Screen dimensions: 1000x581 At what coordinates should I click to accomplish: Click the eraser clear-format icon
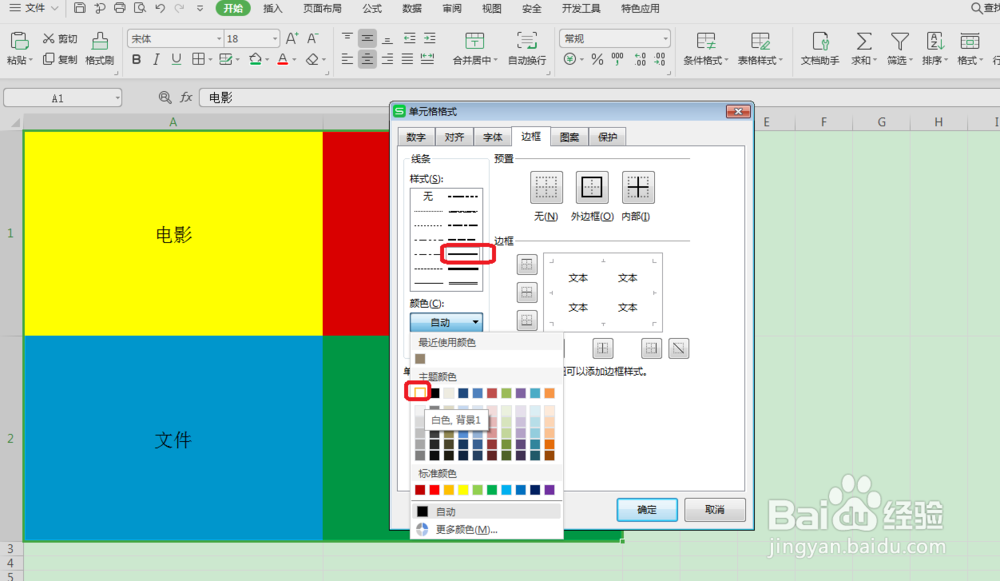[x=312, y=59]
